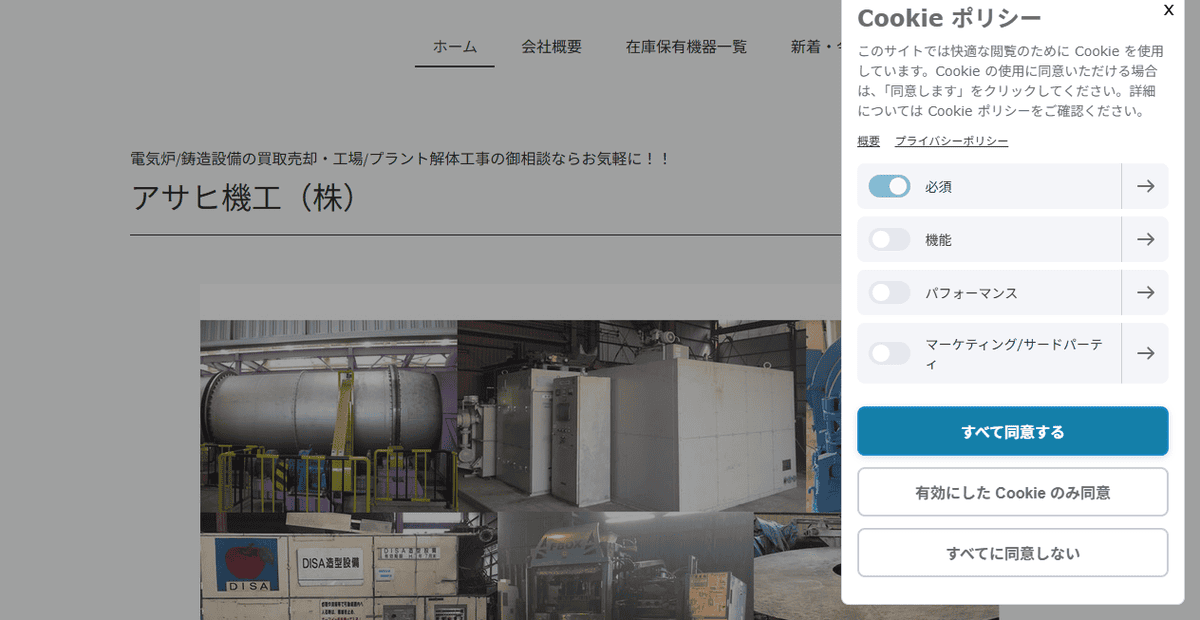Open the プライバシーポリシー link
This screenshot has width=1200, height=620.
point(950,141)
